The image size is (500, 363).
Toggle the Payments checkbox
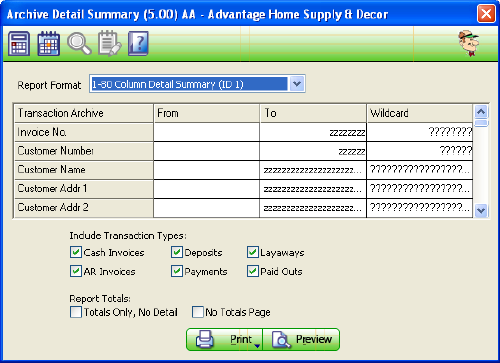click(x=177, y=271)
